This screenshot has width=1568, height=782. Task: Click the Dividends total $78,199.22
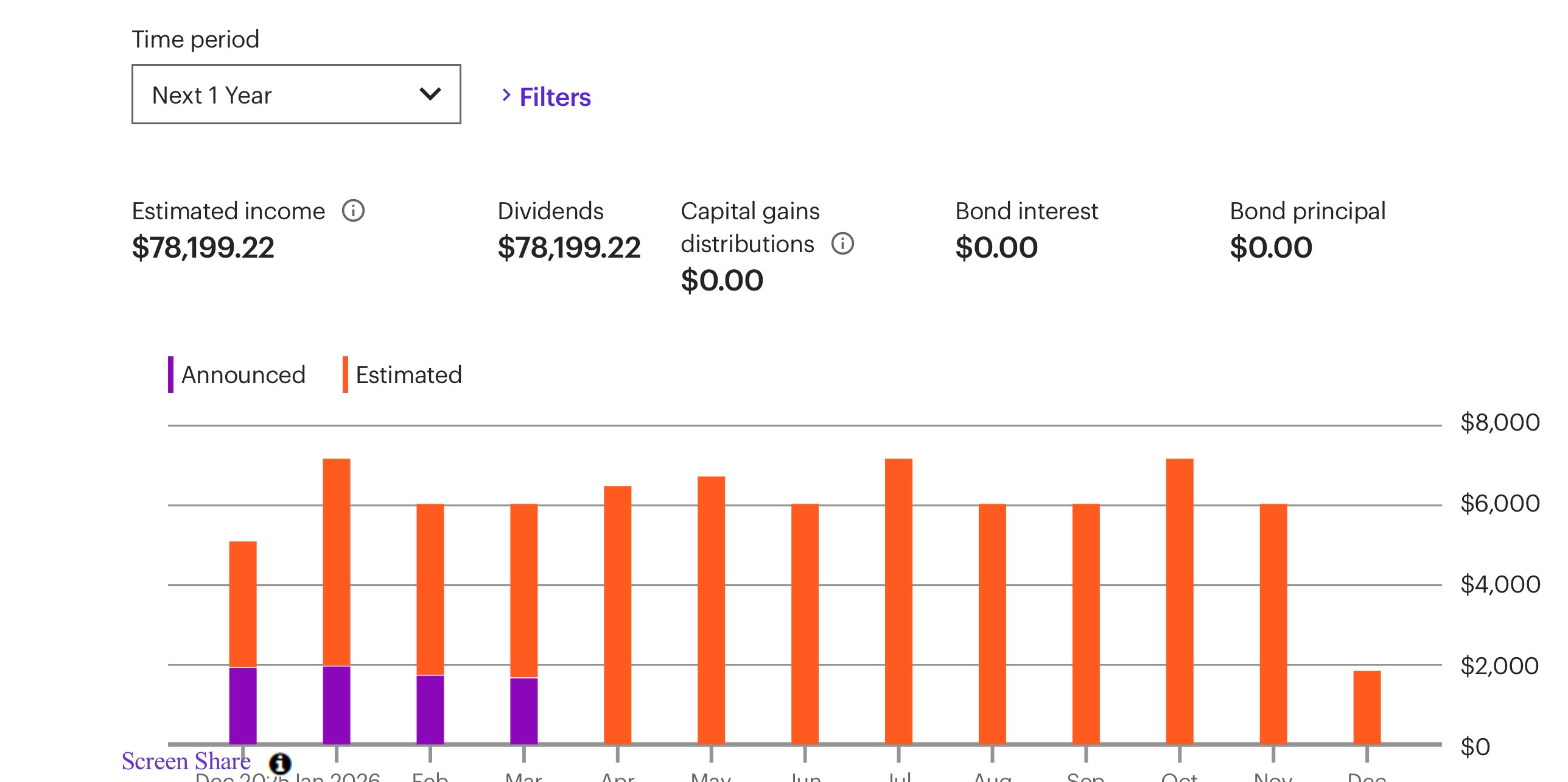(569, 247)
